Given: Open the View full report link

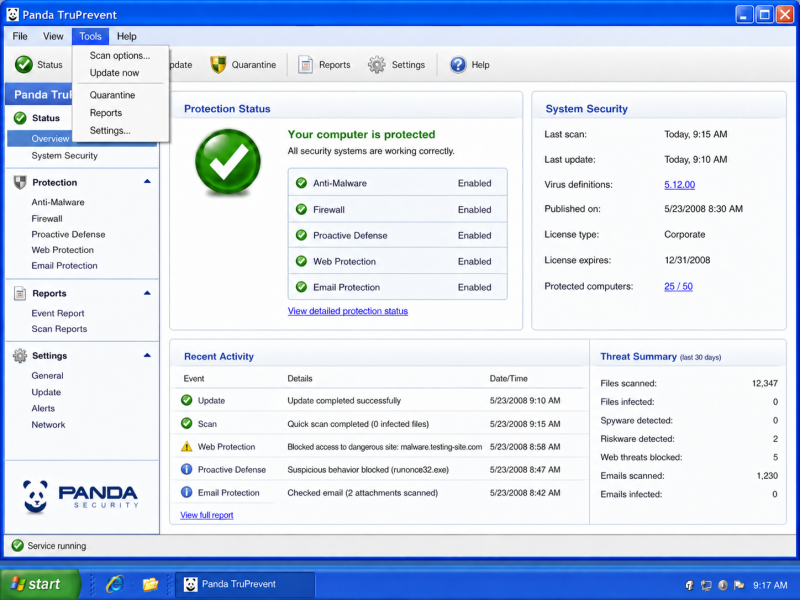Looking at the screenshot, I should click(x=207, y=515).
